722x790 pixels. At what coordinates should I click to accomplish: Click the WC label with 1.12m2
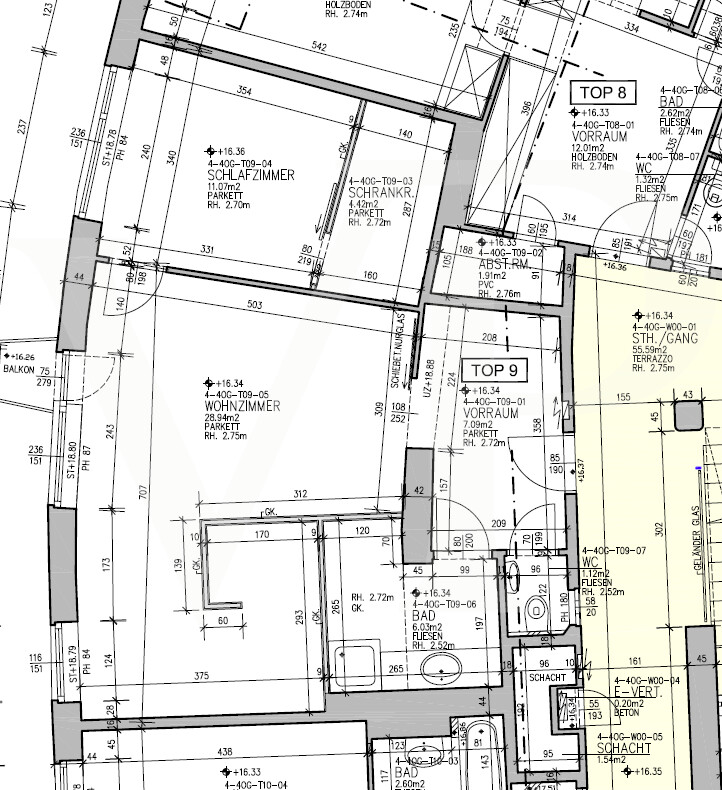click(x=589, y=562)
